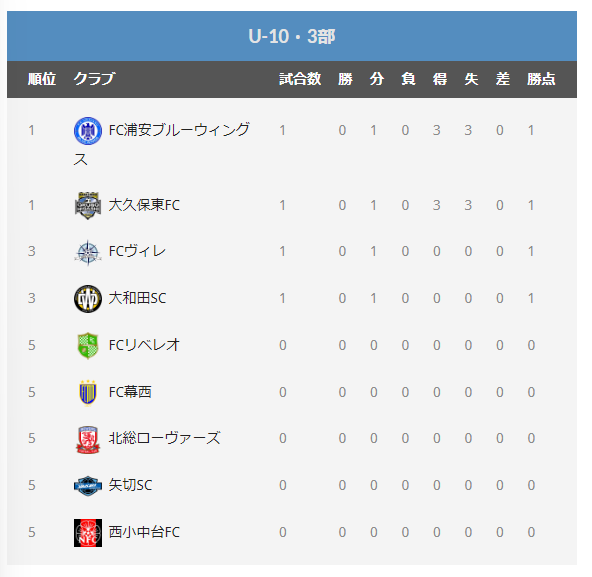Go to the FCヴィレ club page
592x577 pixels.
pyautogui.click(x=137, y=251)
